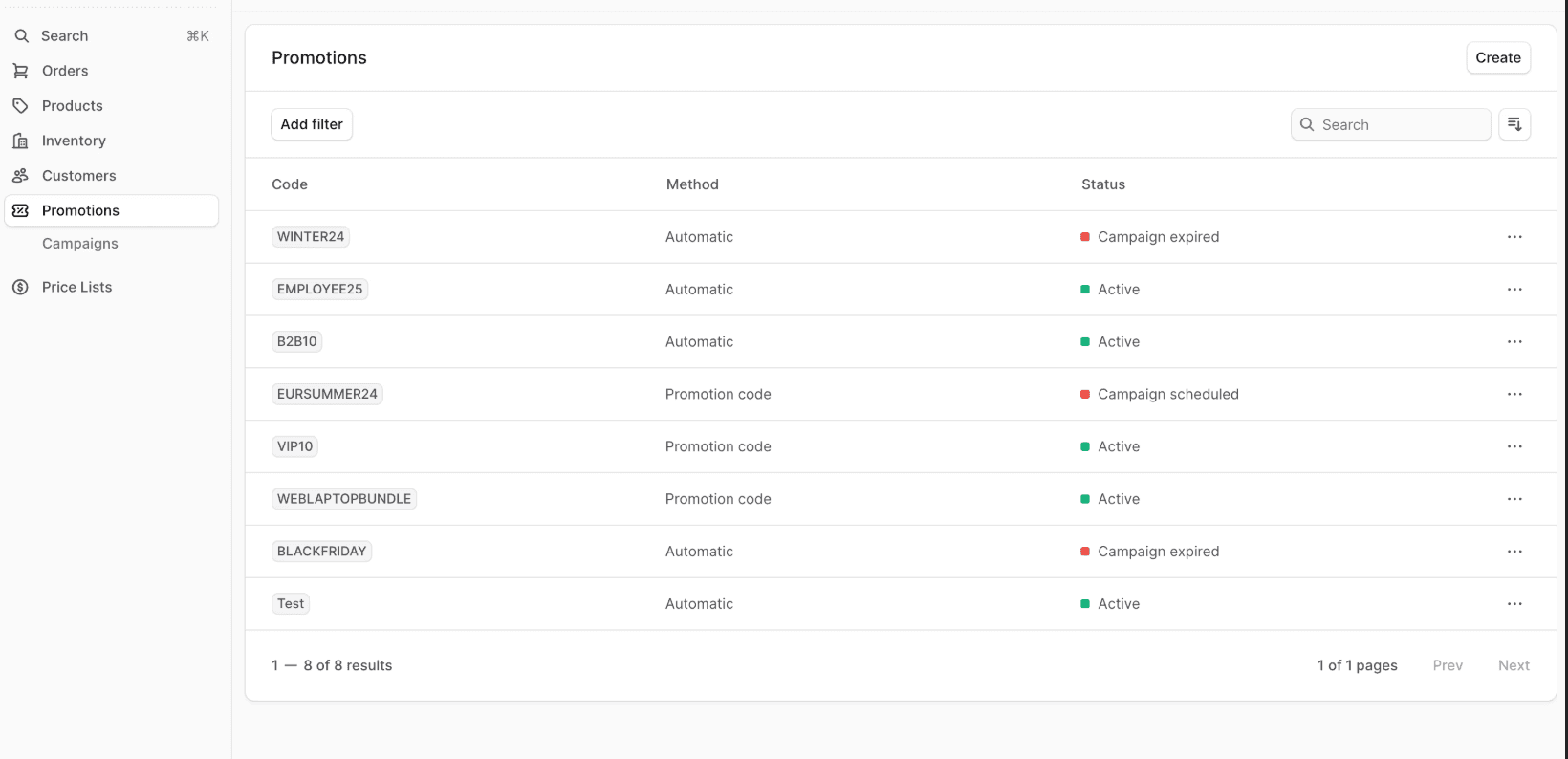Click the Customers people icon

20,176
